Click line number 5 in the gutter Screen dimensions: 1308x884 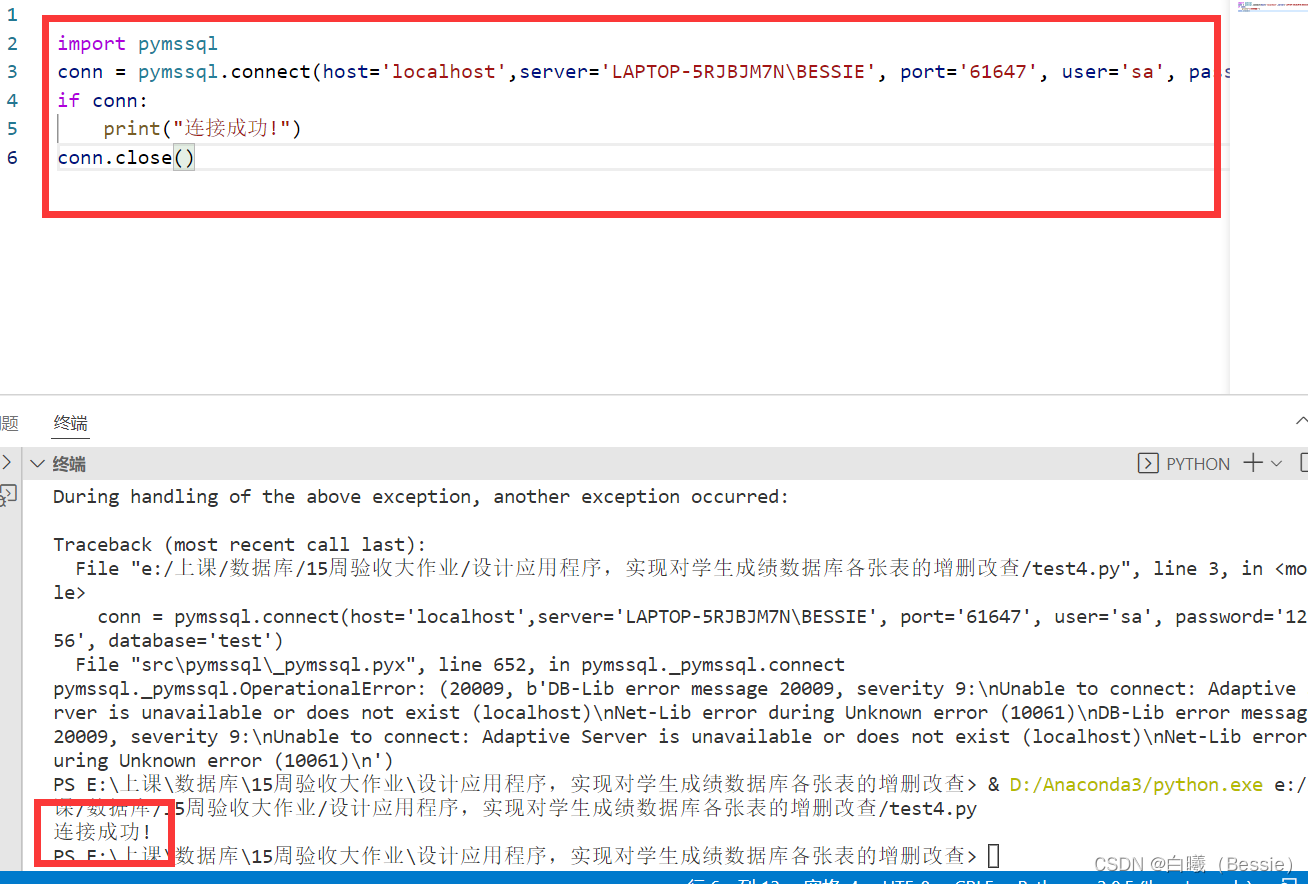pos(12,129)
